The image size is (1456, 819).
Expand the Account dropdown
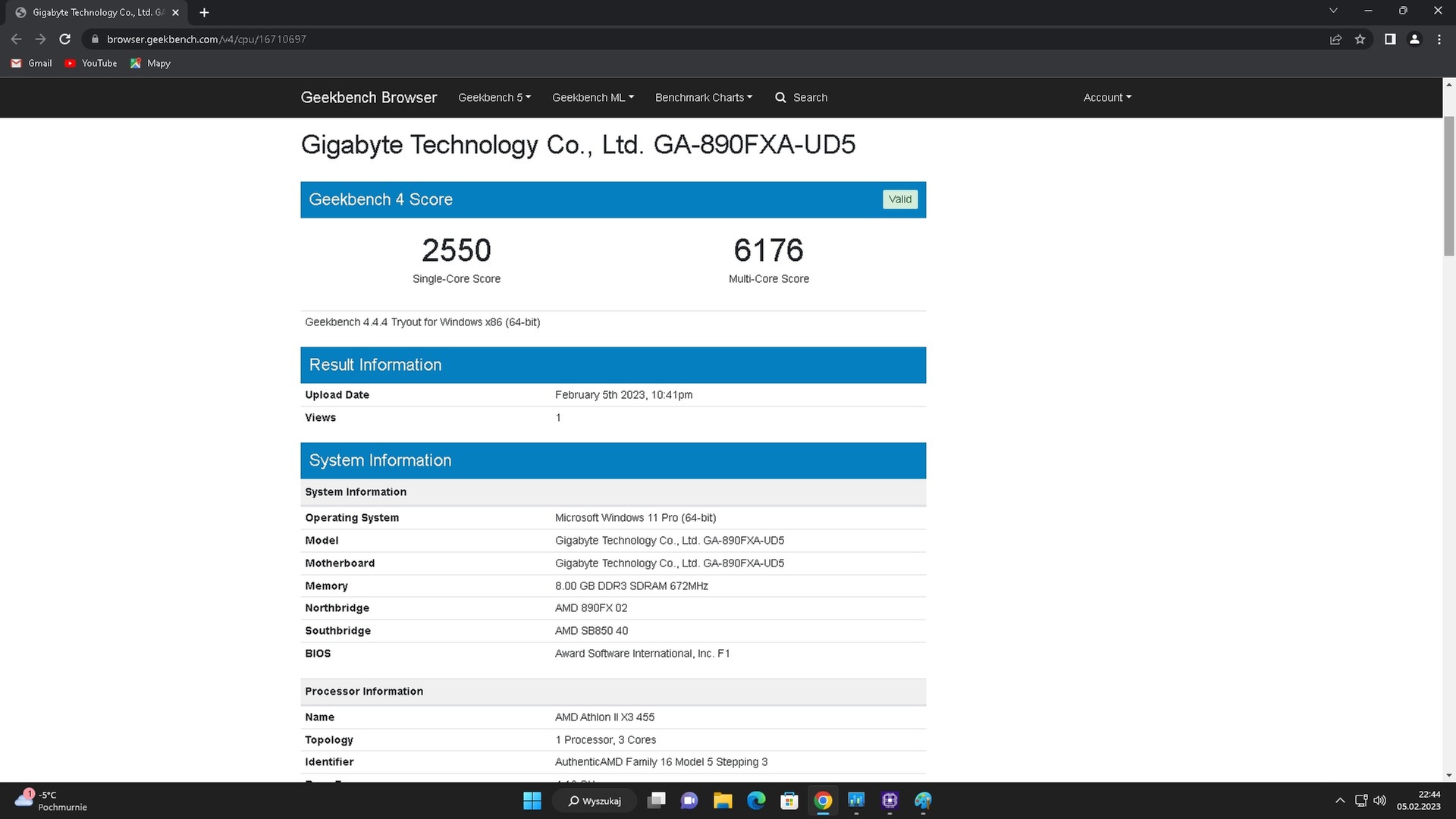(1107, 97)
